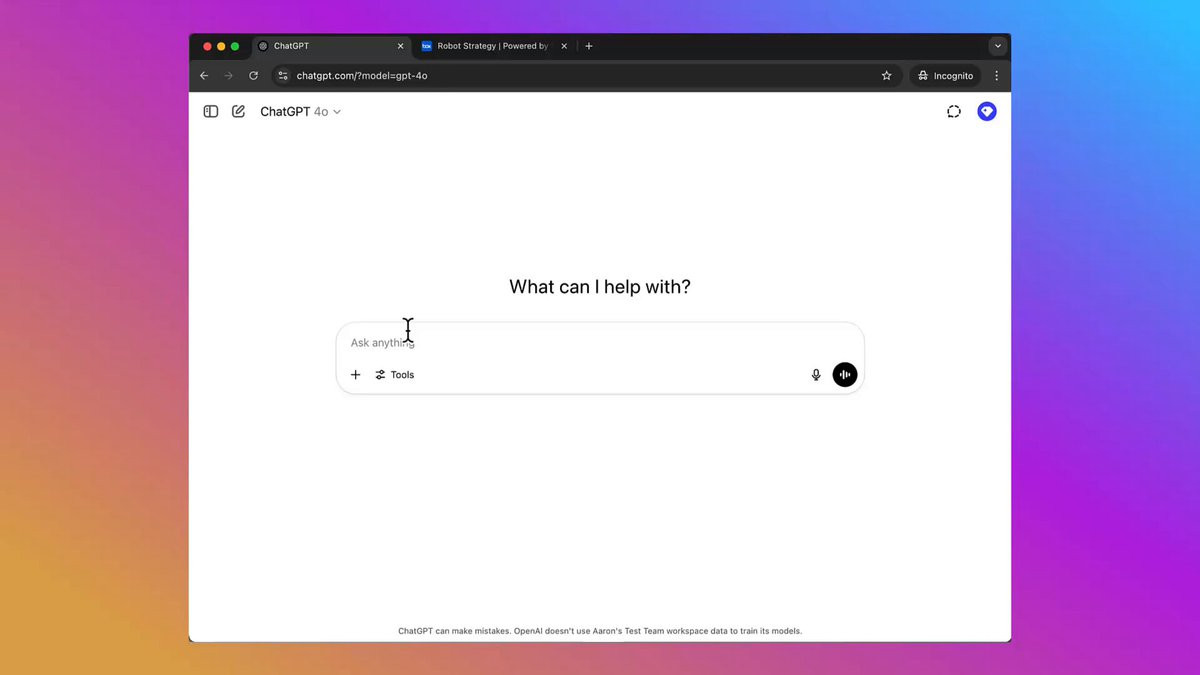Go back with the browser back arrow

click(204, 76)
